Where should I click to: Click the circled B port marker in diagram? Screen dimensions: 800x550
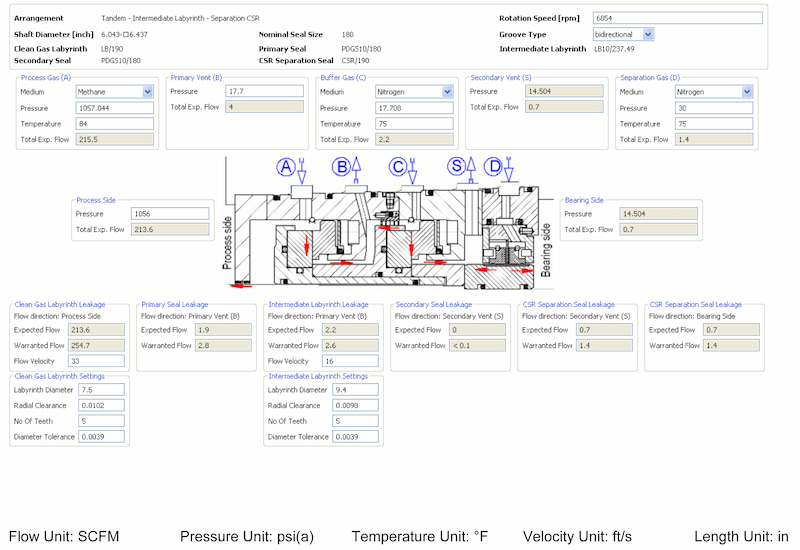coord(341,167)
